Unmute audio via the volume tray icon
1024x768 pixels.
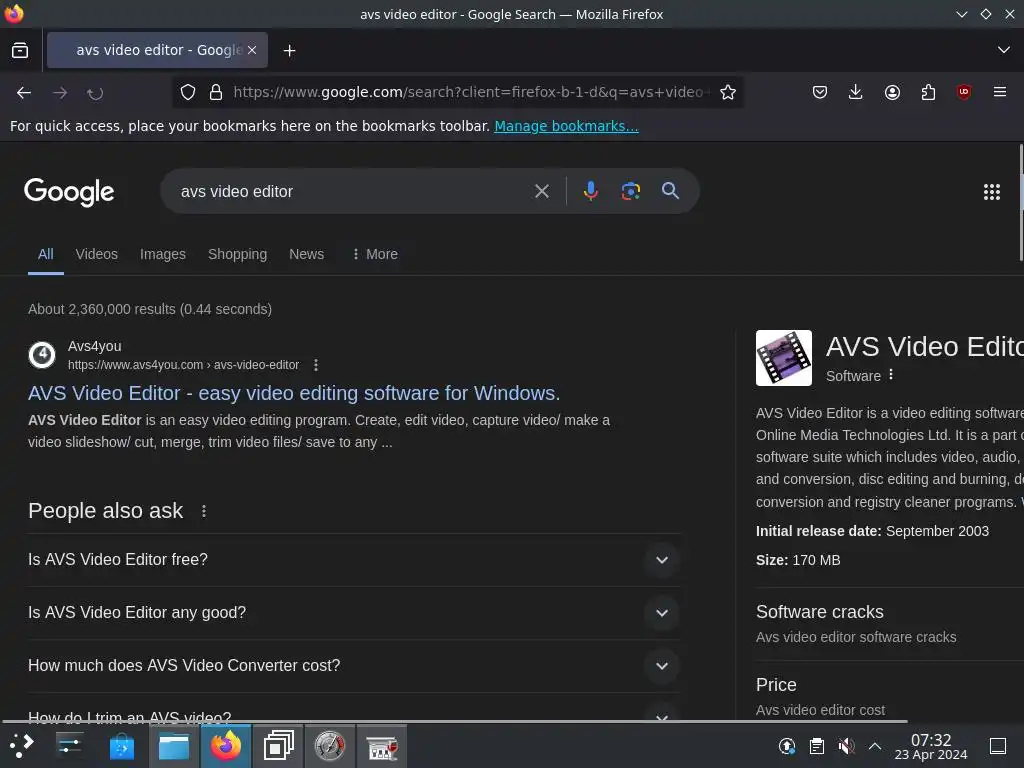[x=846, y=746]
